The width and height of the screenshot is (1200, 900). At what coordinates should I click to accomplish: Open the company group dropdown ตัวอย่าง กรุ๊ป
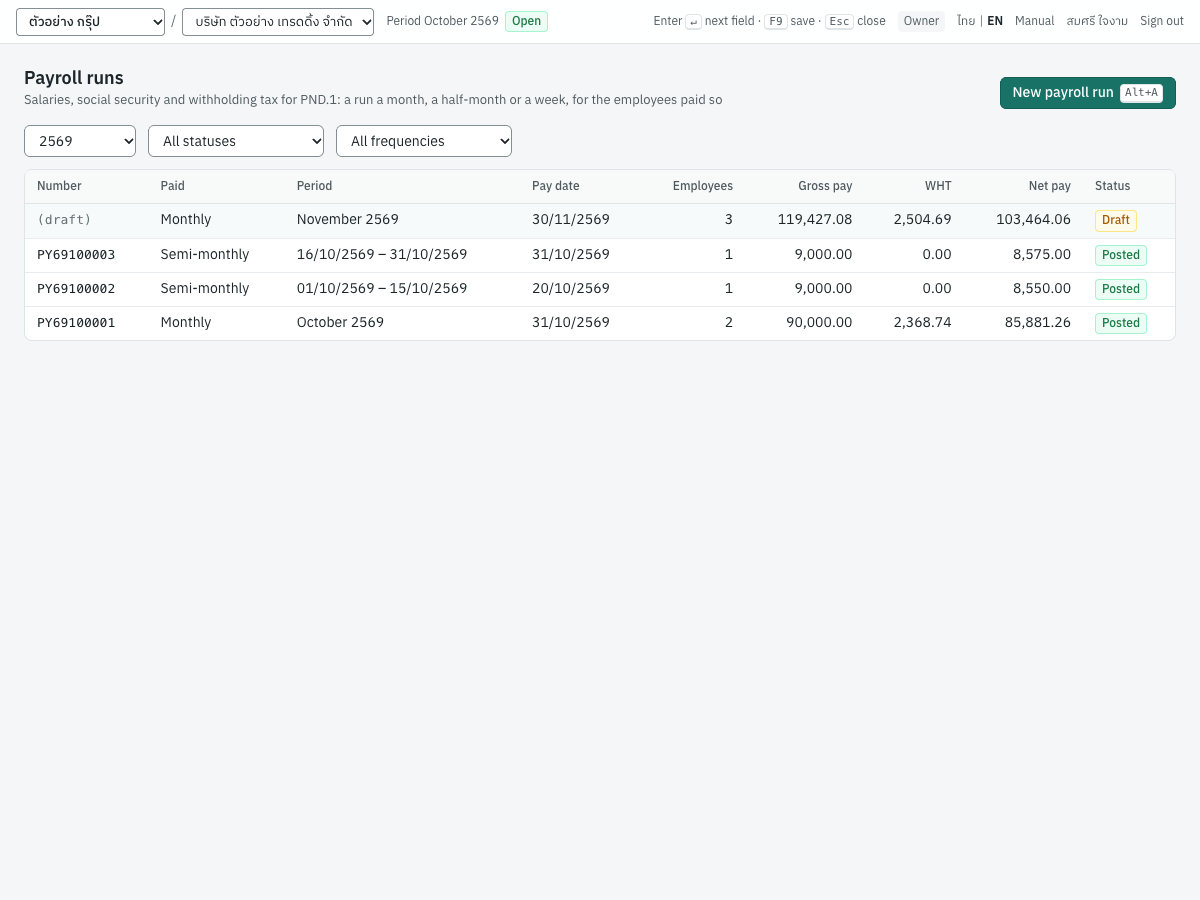click(90, 22)
